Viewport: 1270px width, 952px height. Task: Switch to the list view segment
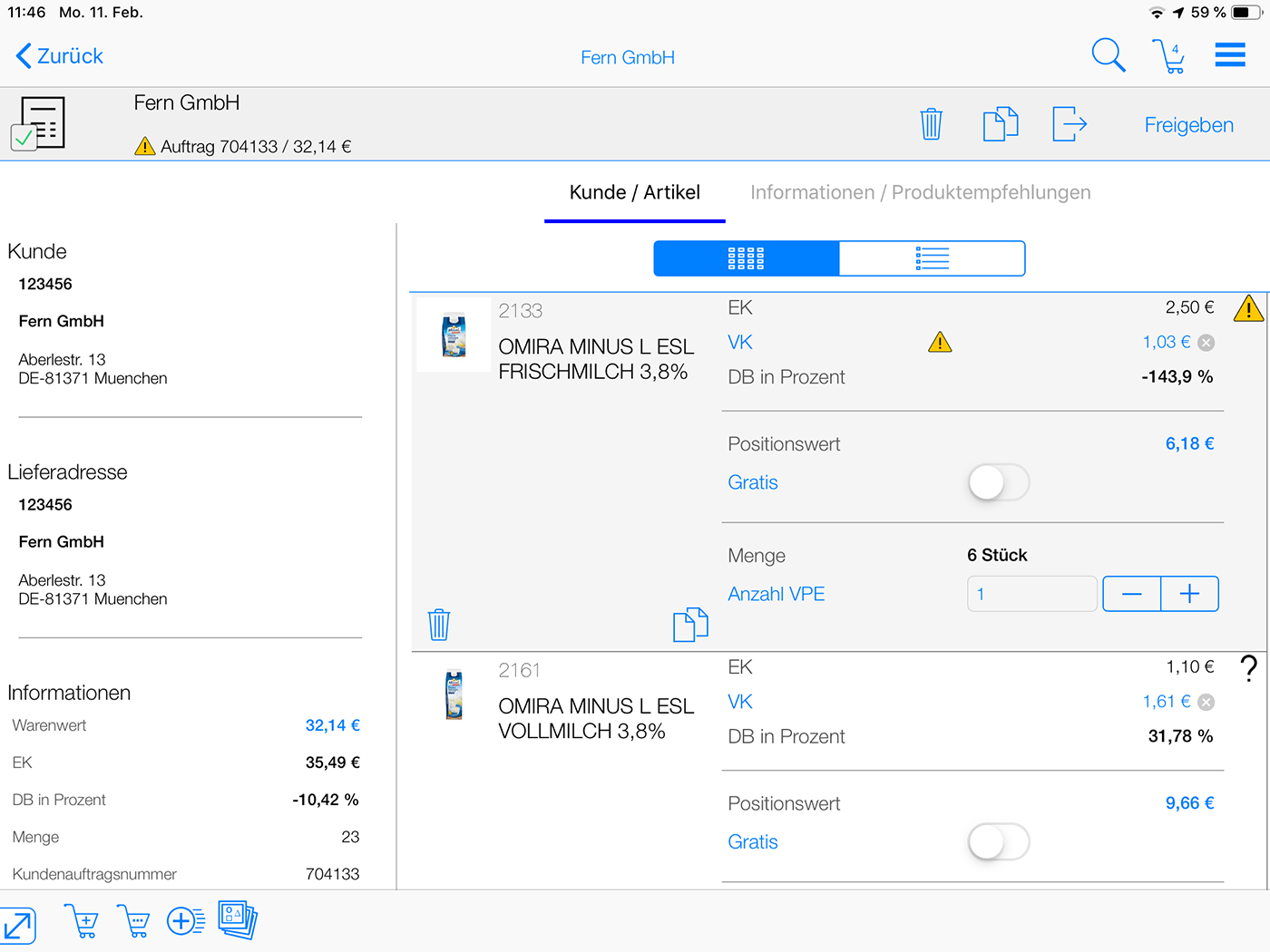pos(933,258)
